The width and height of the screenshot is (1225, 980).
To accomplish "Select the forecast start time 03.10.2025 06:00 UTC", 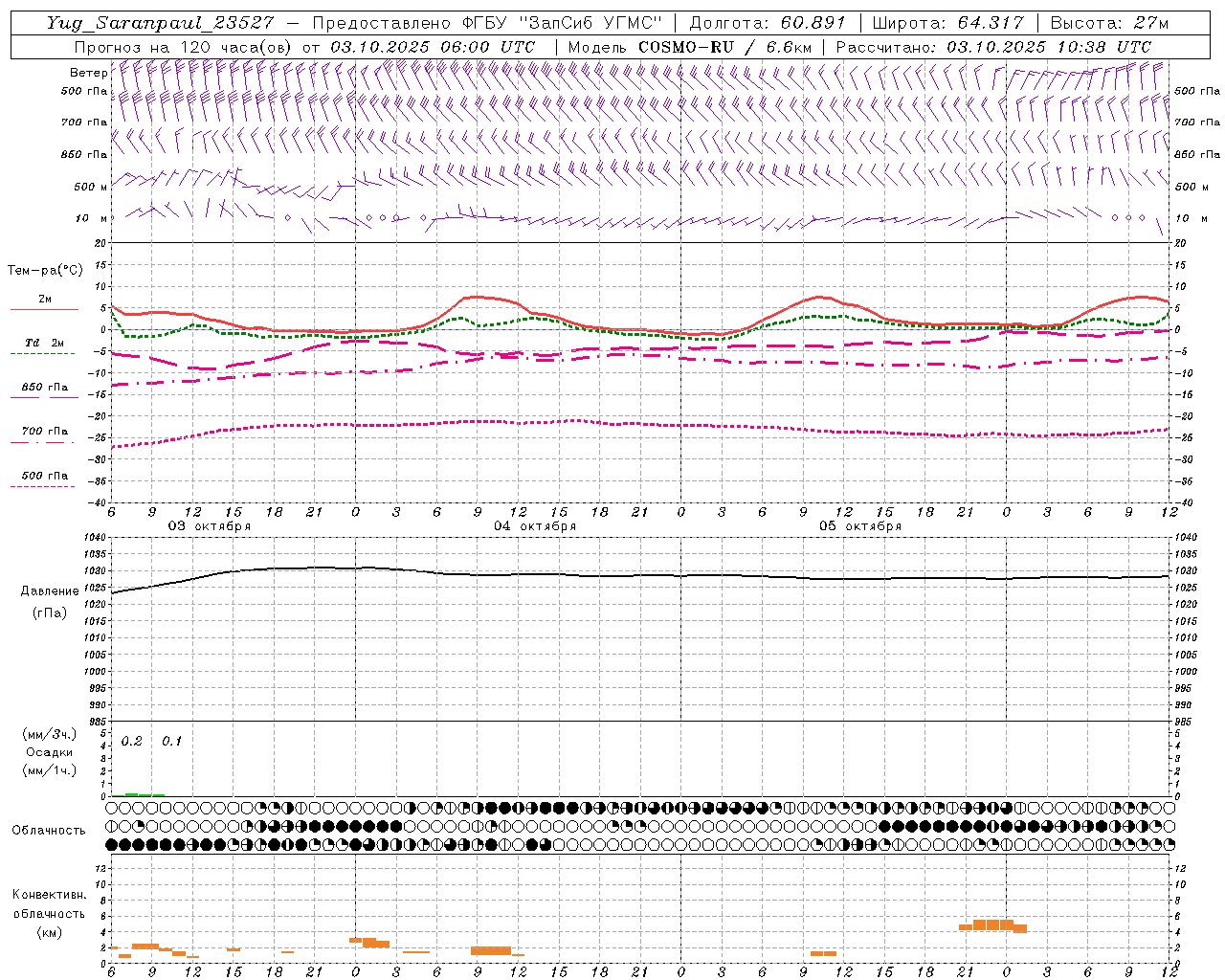I will click(433, 47).
